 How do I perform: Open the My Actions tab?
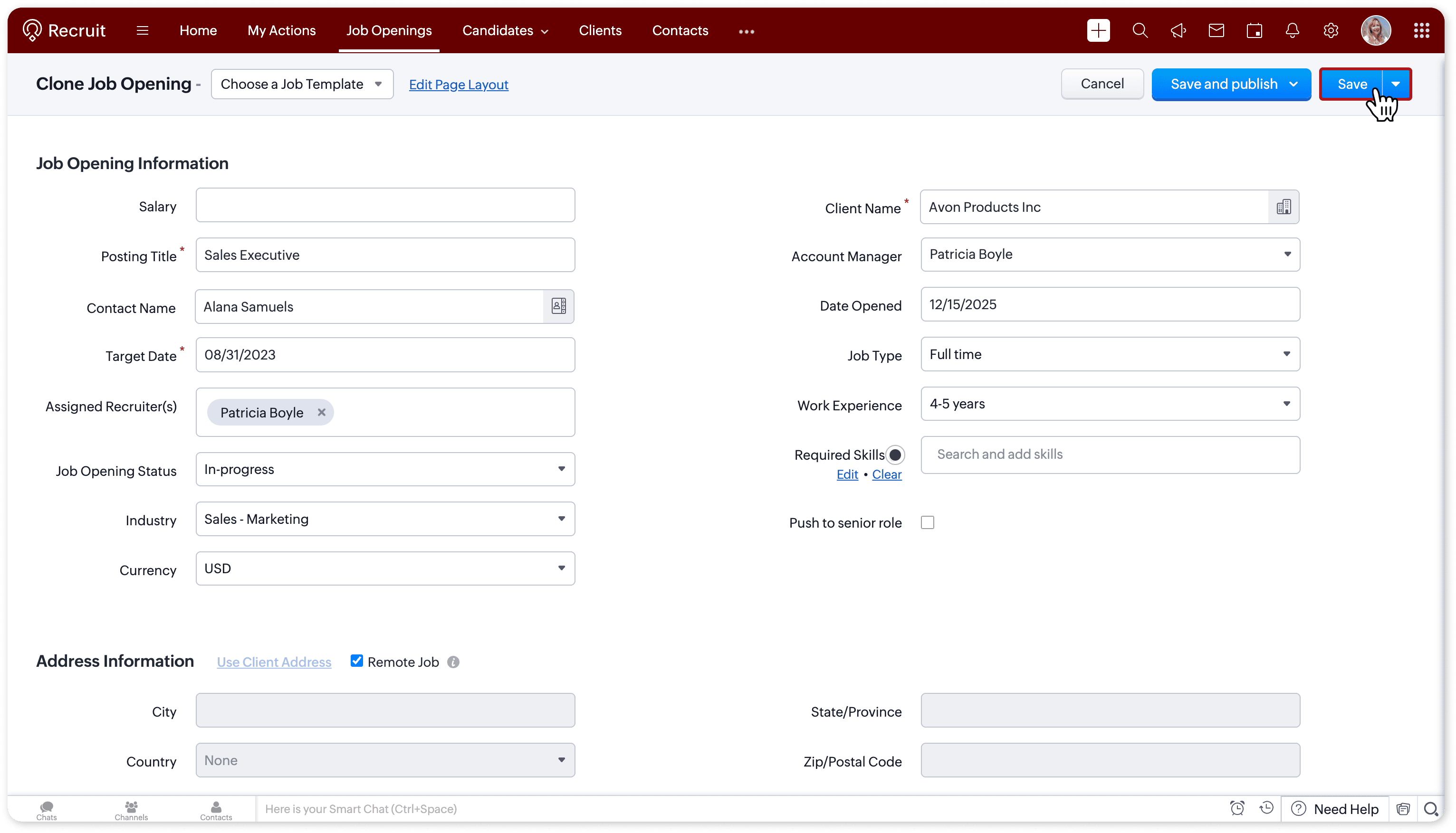pyautogui.click(x=281, y=30)
